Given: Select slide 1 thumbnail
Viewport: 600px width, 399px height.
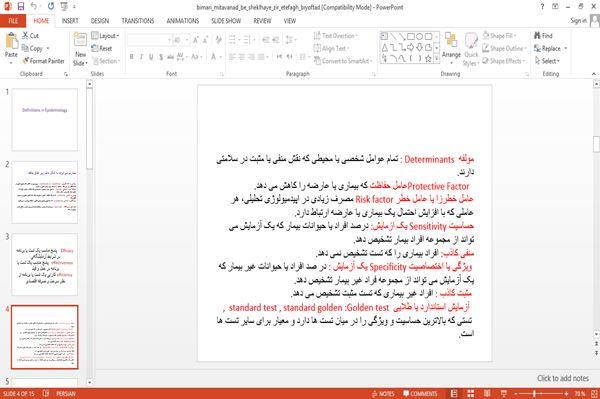Looking at the screenshot, I should click(x=44, y=119).
